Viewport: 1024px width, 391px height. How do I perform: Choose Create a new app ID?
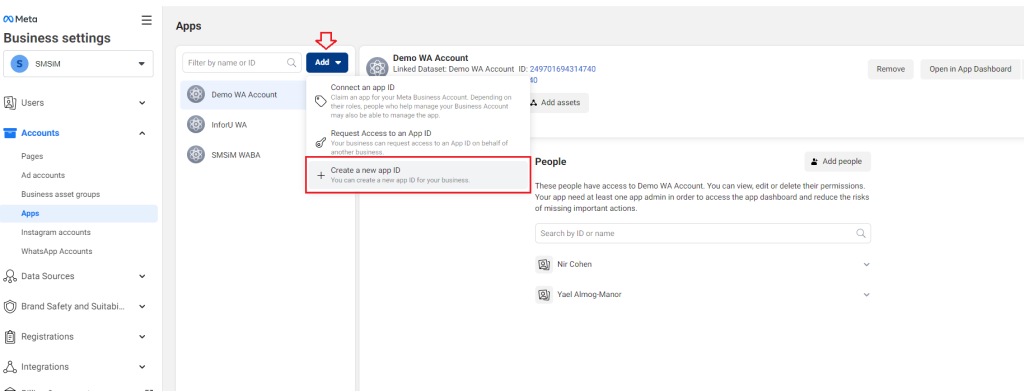tap(418, 175)
